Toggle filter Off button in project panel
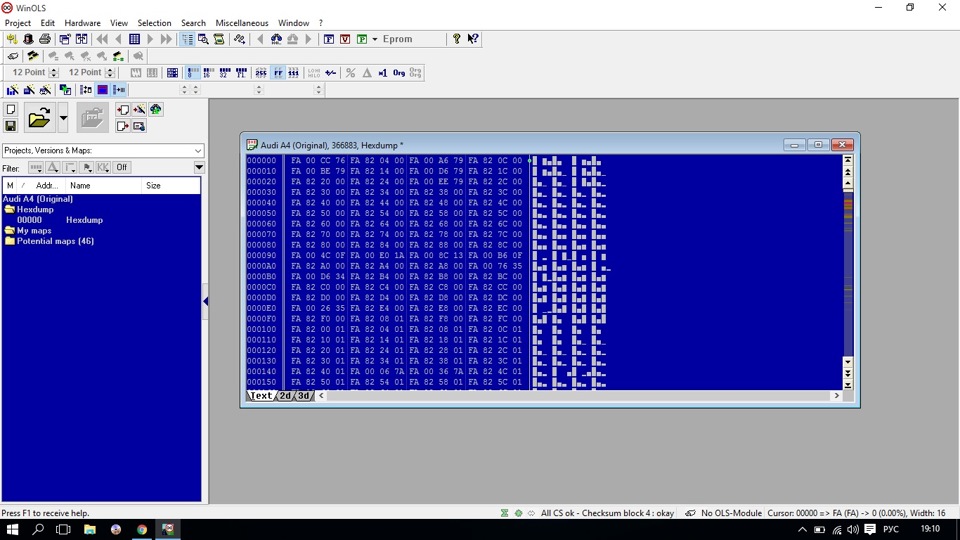Screen dimensions: 960x540 [x=122, y=167]
